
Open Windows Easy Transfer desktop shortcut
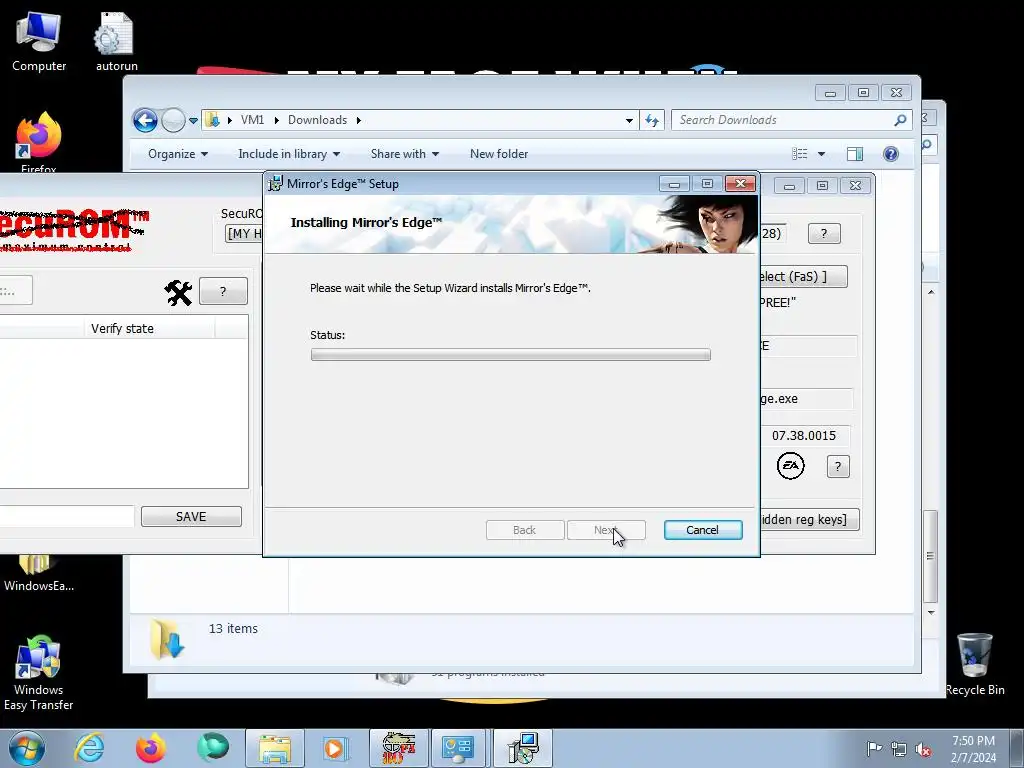39,673
